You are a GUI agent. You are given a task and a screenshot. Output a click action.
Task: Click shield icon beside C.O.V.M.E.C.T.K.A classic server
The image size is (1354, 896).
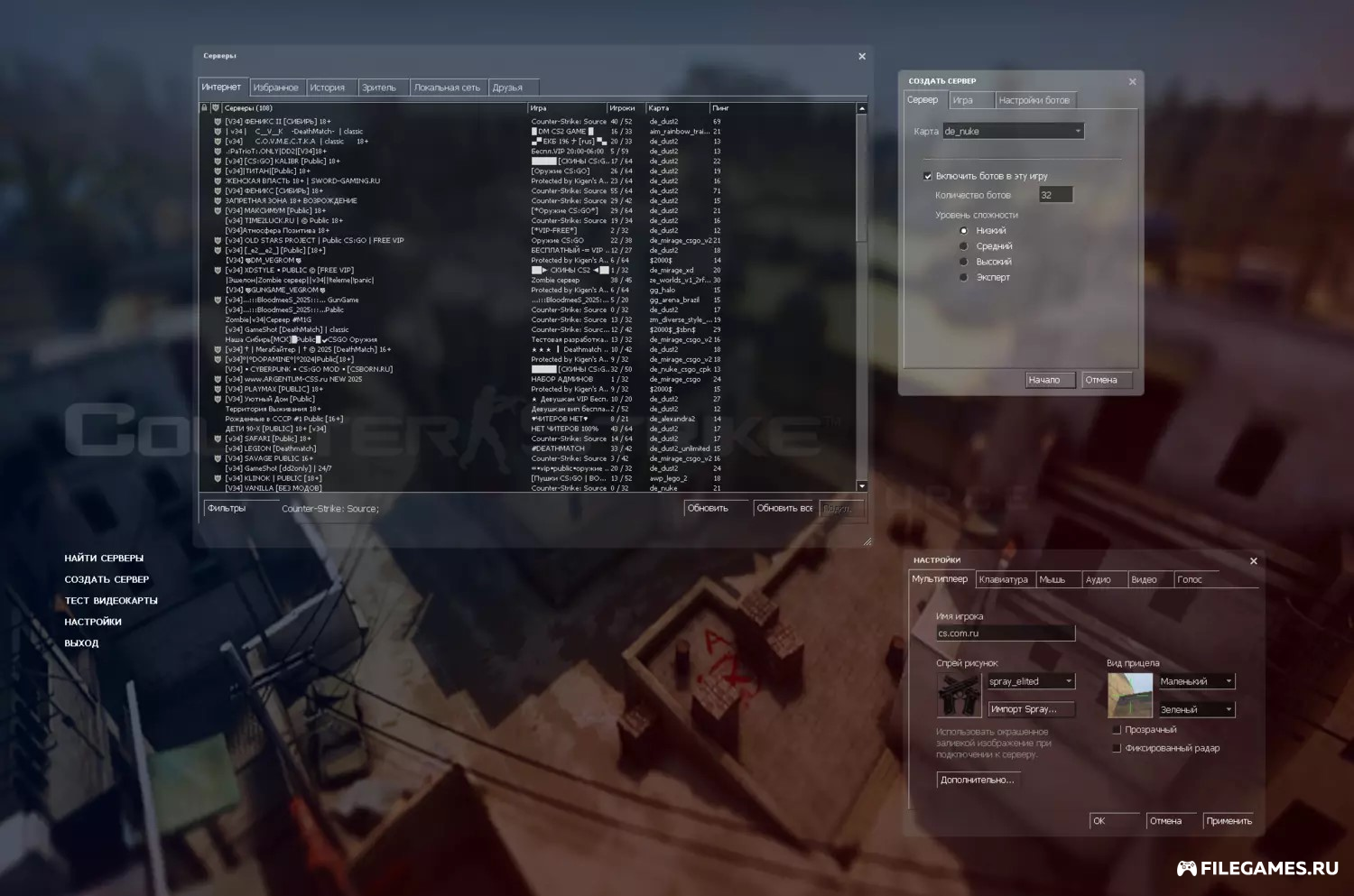pos(218,141)
